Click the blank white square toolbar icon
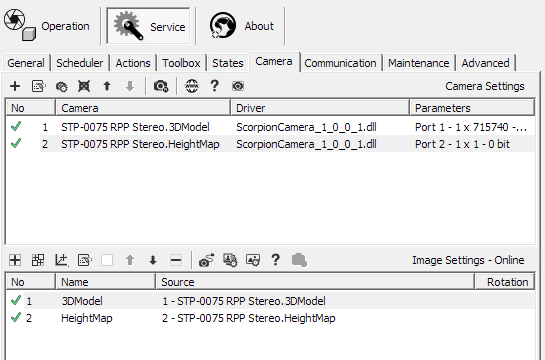 [x=107, y=260]
